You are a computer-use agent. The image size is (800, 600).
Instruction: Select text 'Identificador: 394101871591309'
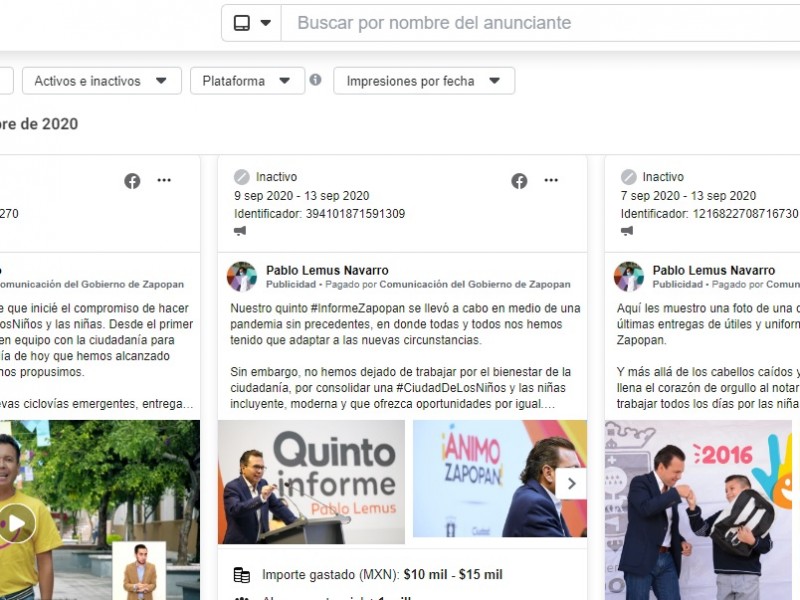click(319, 214)
